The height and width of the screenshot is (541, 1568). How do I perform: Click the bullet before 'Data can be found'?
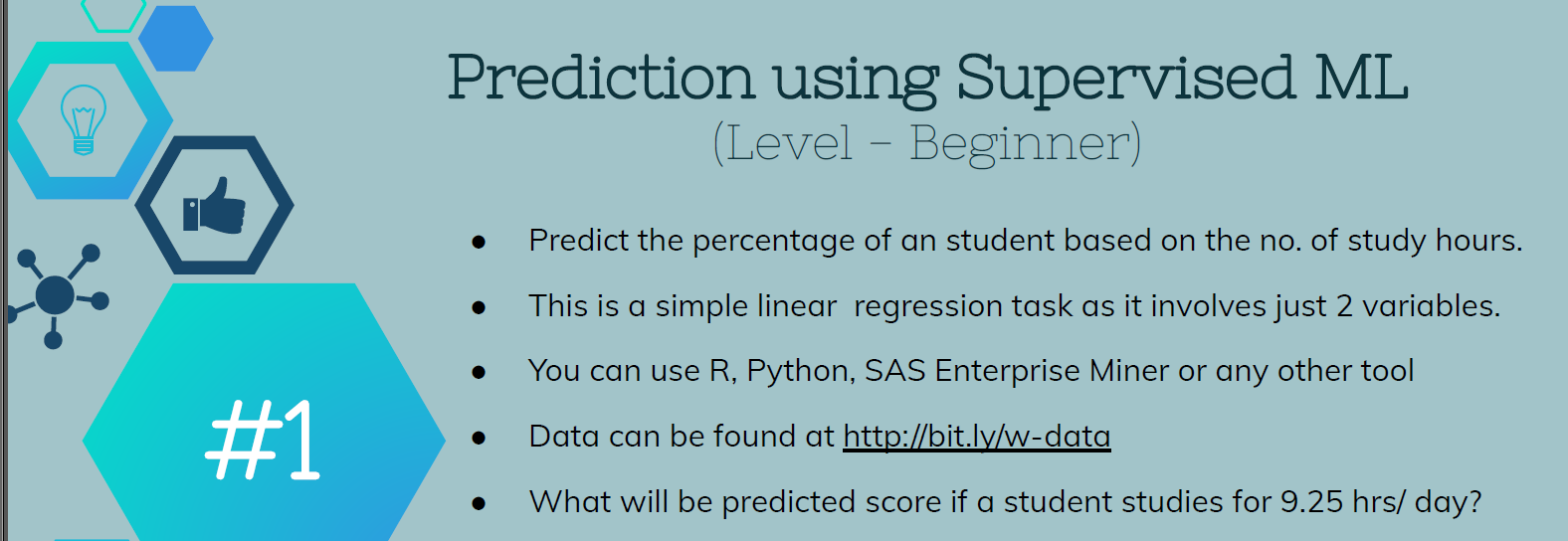479,438
